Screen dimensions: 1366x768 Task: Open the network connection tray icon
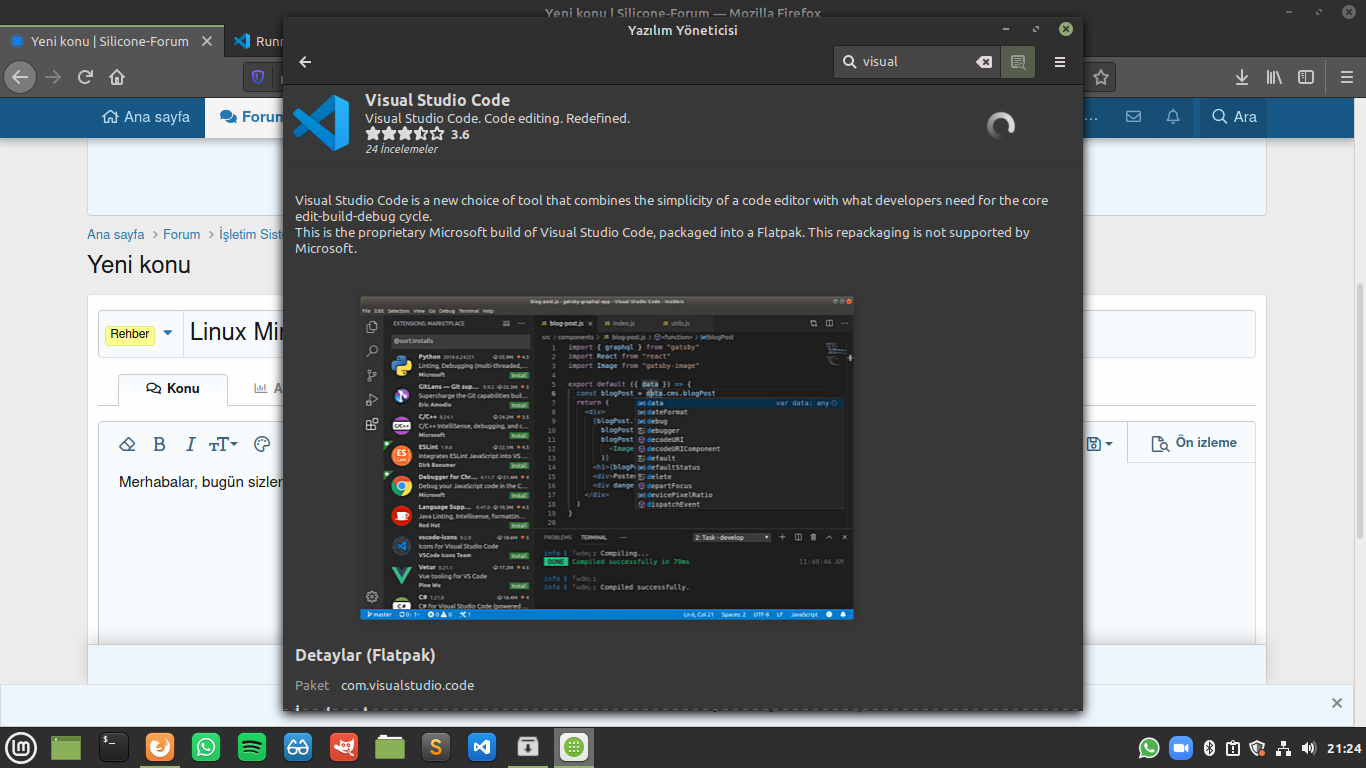[x=1283, y=748]
